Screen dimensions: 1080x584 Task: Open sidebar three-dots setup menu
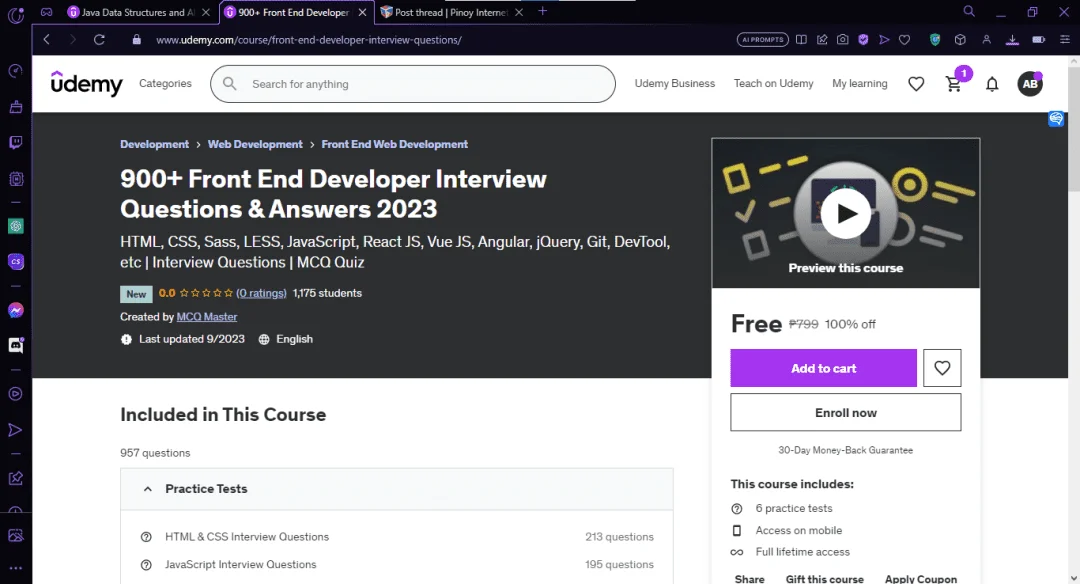click(15, 568)
